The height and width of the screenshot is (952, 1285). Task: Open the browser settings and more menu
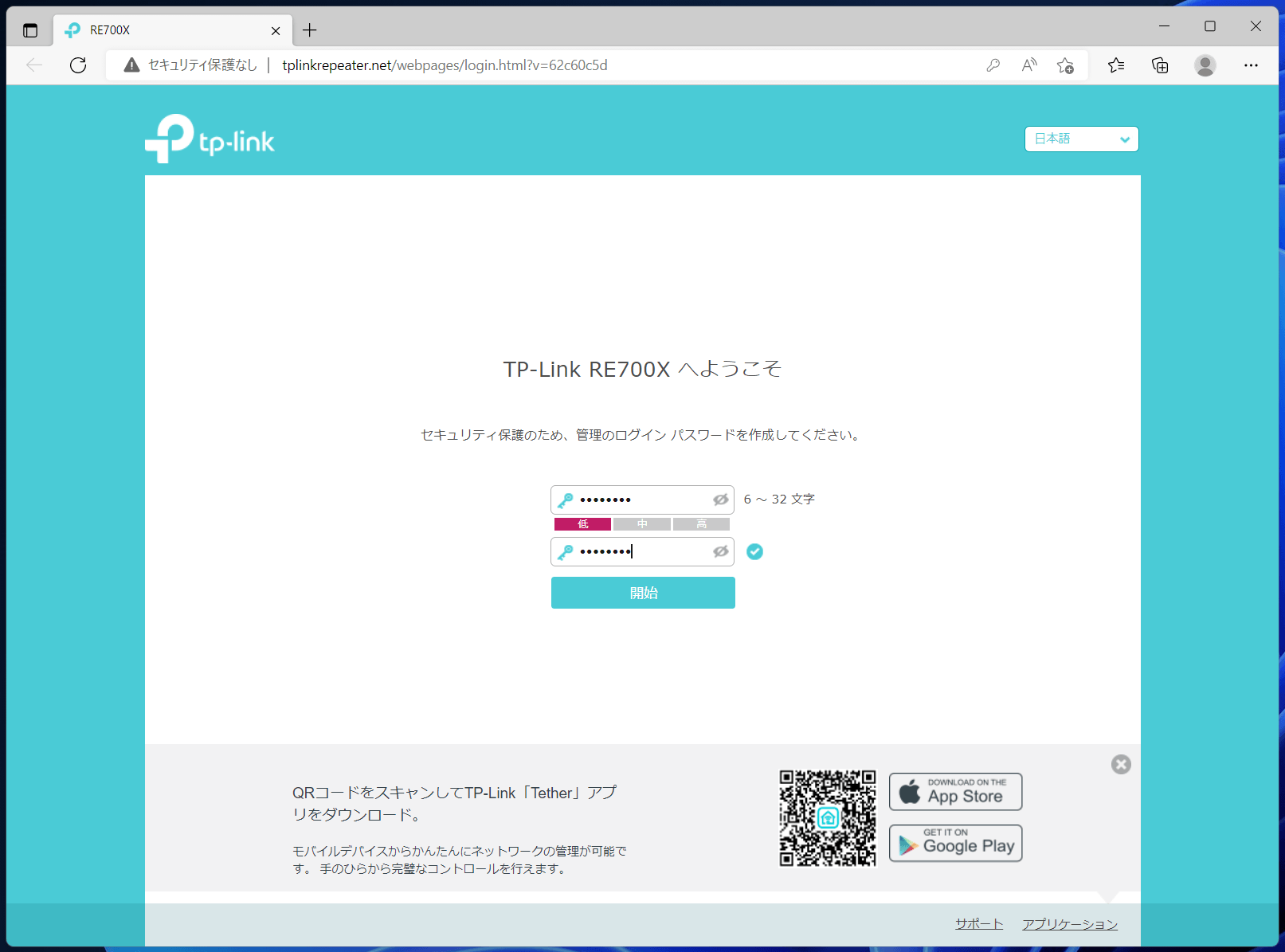(1251, 65)
